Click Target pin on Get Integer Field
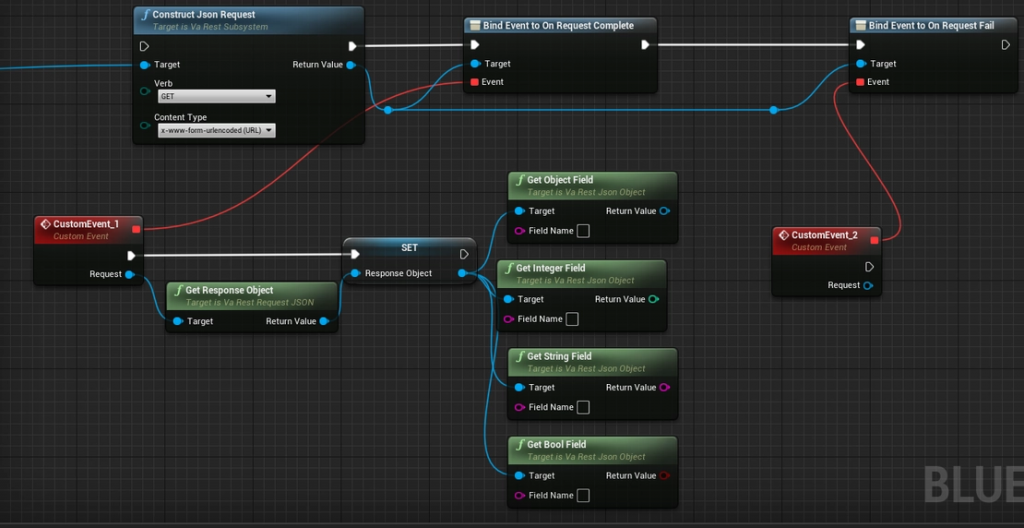1024x528 pixels. tap(507, 299)
